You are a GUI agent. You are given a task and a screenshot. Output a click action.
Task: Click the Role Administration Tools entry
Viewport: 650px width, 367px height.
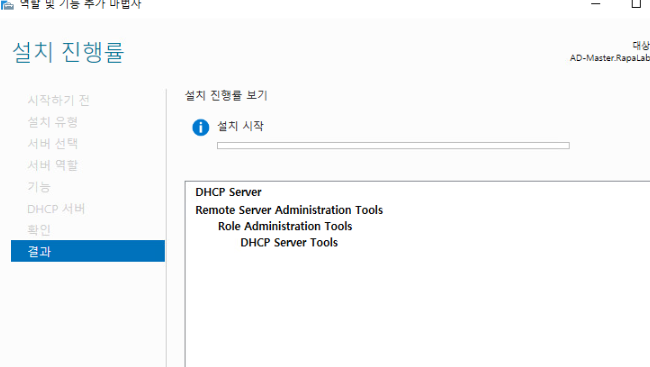[x=285, y=226]
